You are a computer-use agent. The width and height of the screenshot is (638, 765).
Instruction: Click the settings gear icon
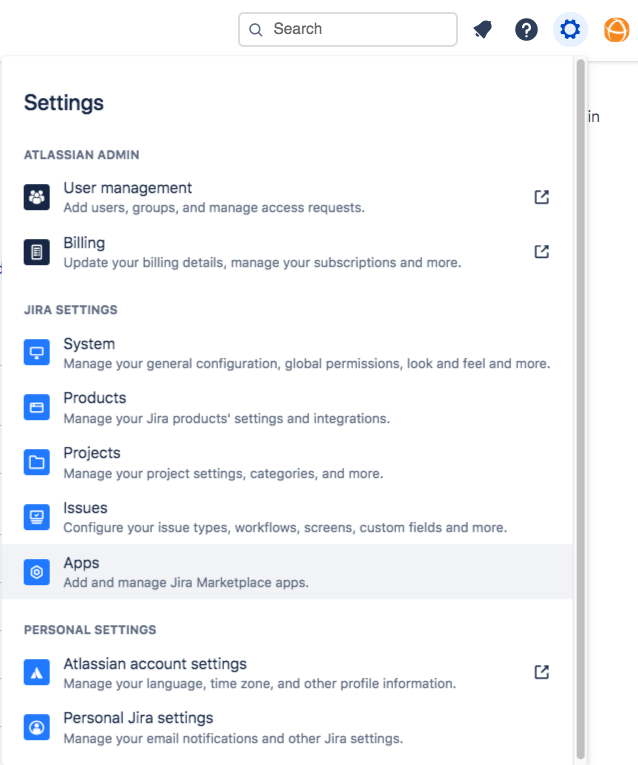coord(570,30)
